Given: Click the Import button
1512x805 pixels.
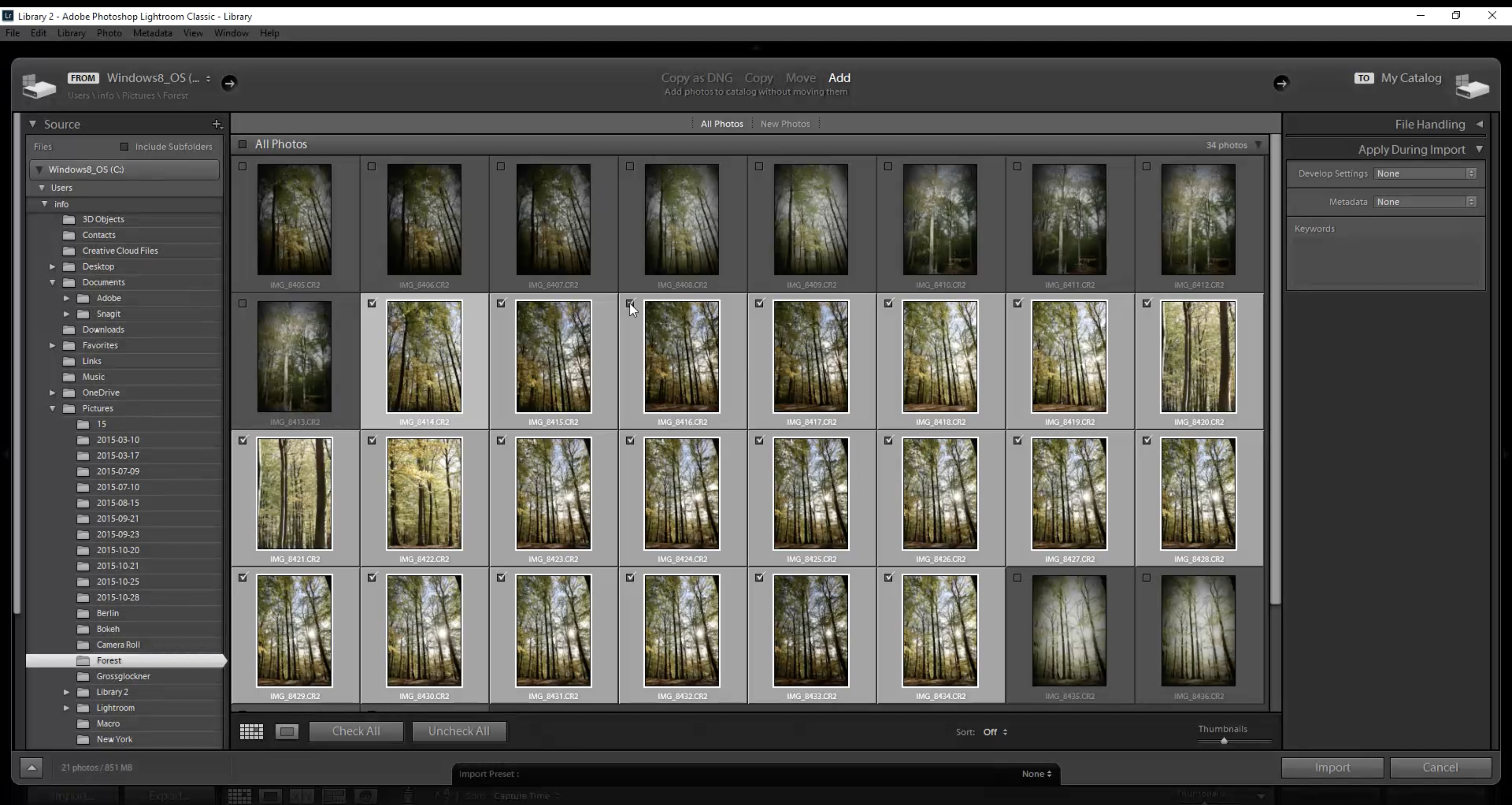Looking at the screenshot, I should pyautogui.click(x=1332, y=768).
